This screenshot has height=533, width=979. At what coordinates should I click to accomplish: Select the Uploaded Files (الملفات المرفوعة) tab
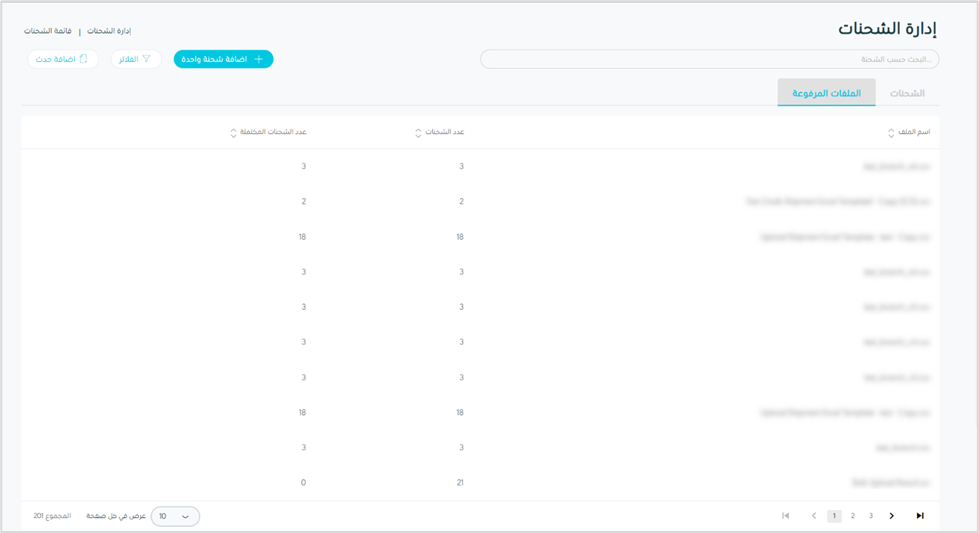(x=826, y=93)
